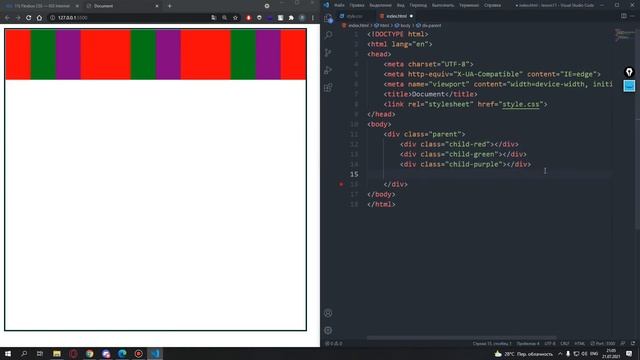Click the div.parent breadcrumb
The height and width of the screenshot is (360, 640).
(429, 26)
